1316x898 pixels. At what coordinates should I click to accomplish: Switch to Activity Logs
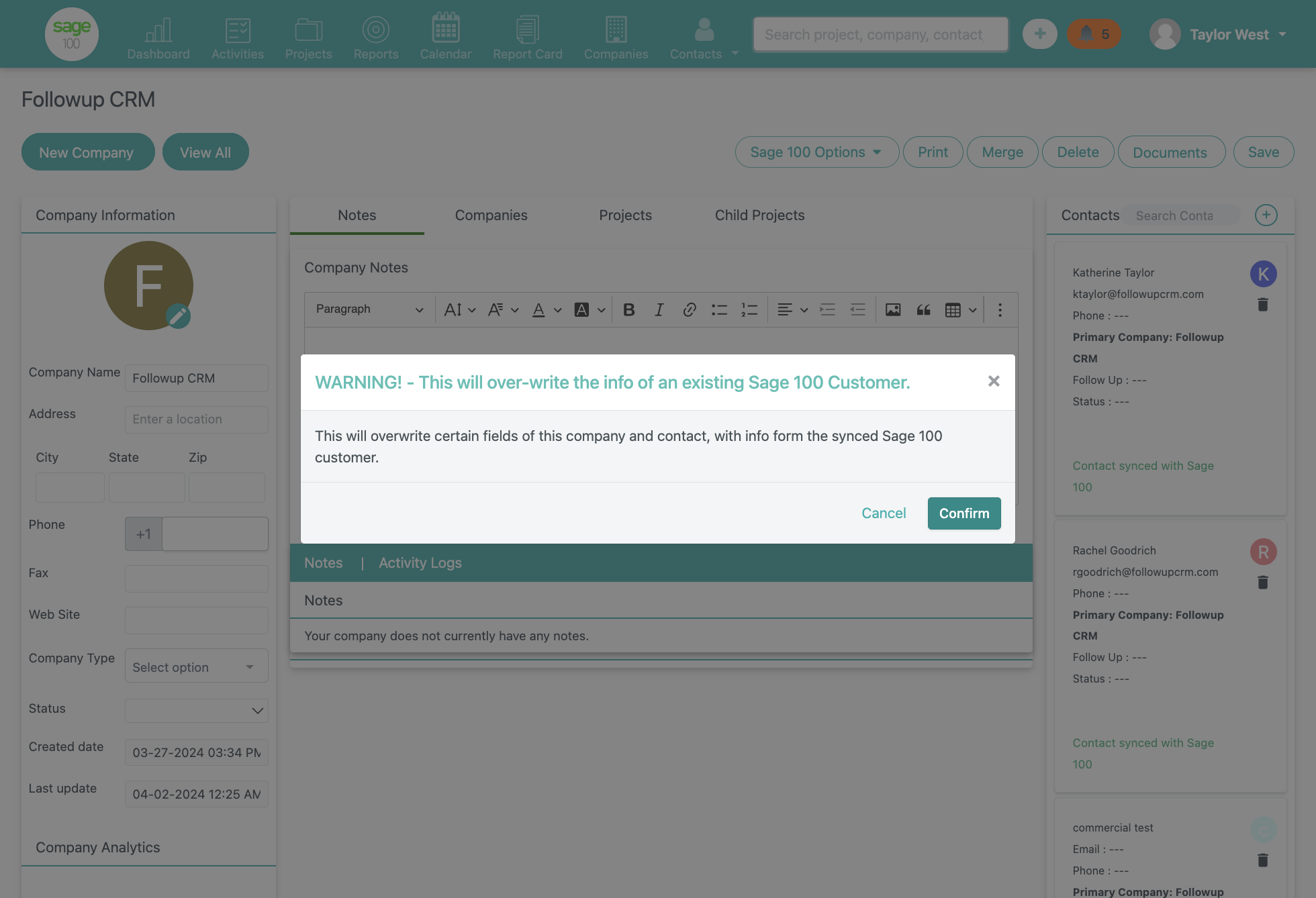pyautogui.click(x=420, y=563)
